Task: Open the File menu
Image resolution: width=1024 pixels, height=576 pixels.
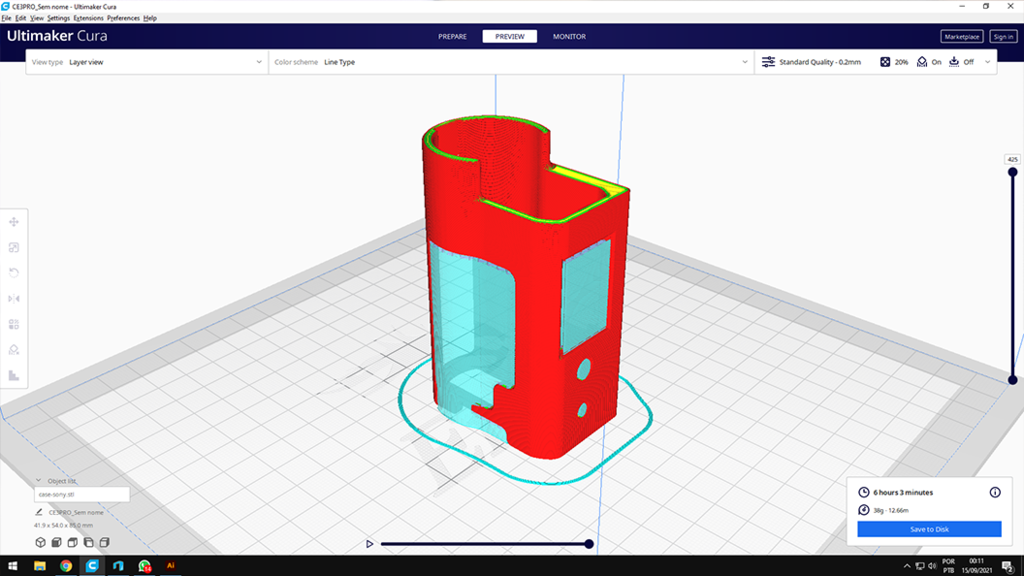Action: tap(7, 18)
